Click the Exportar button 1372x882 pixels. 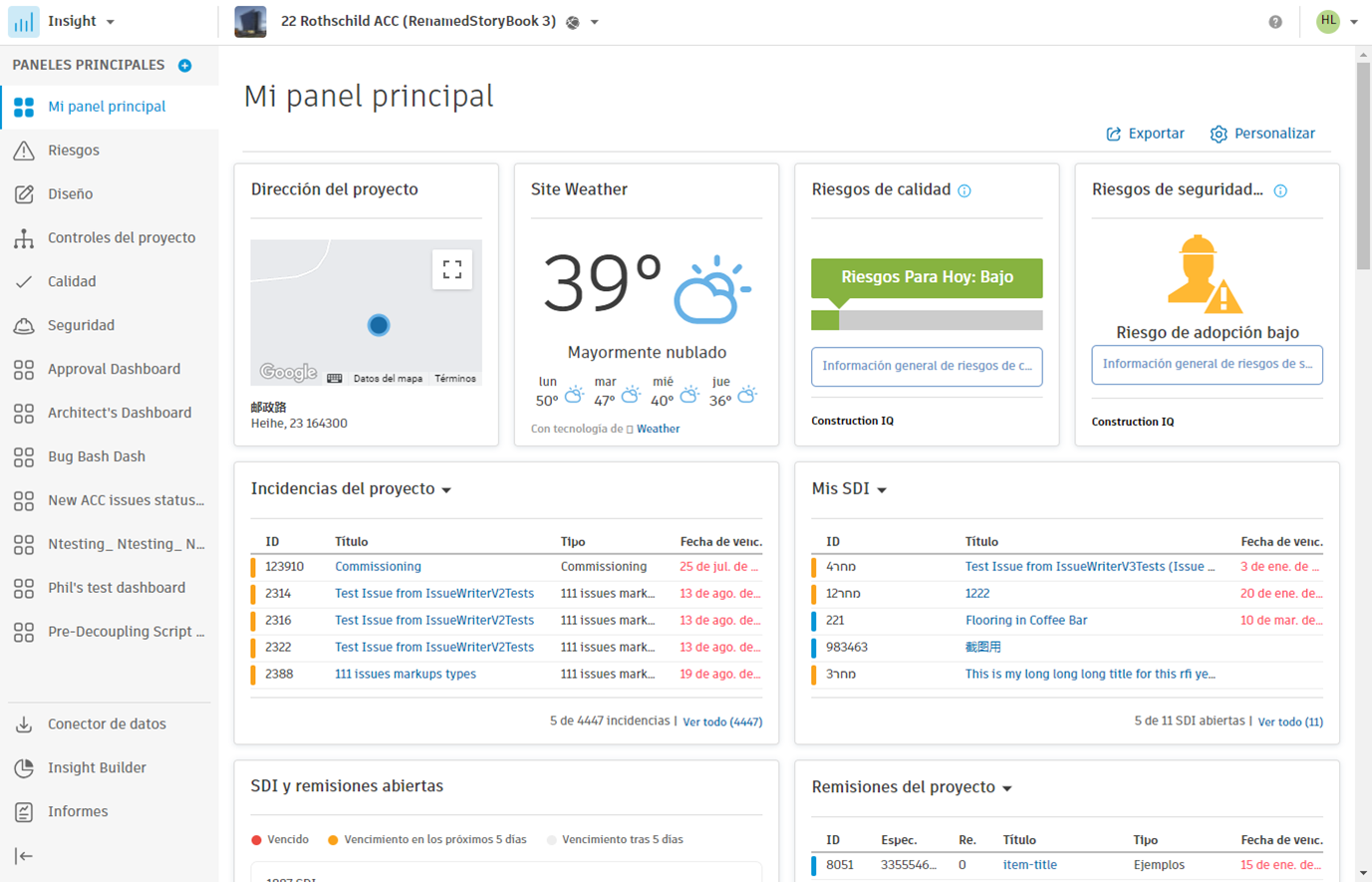1145,134
